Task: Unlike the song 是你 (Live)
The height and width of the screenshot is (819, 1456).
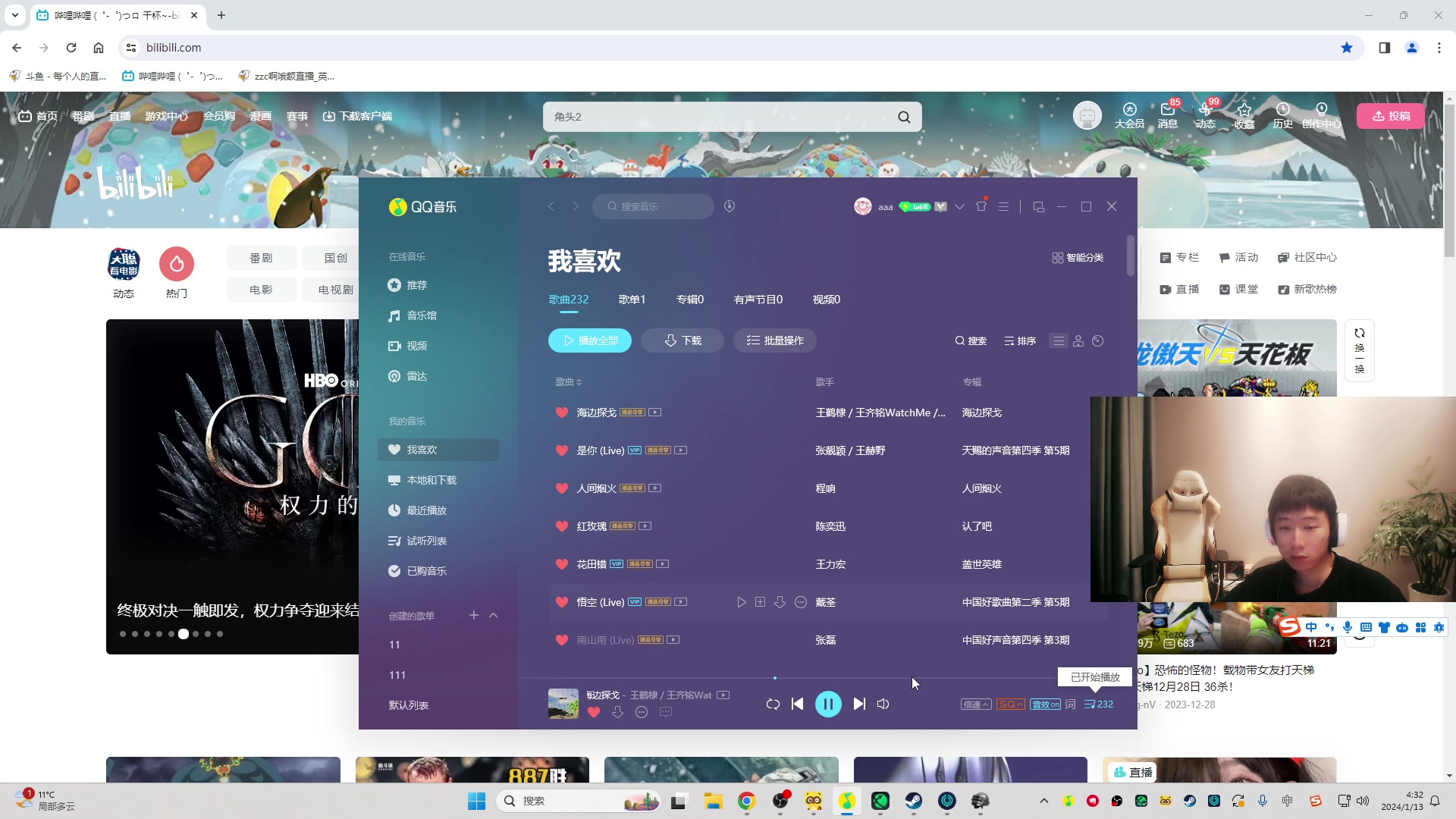Action: coord(562,450)
